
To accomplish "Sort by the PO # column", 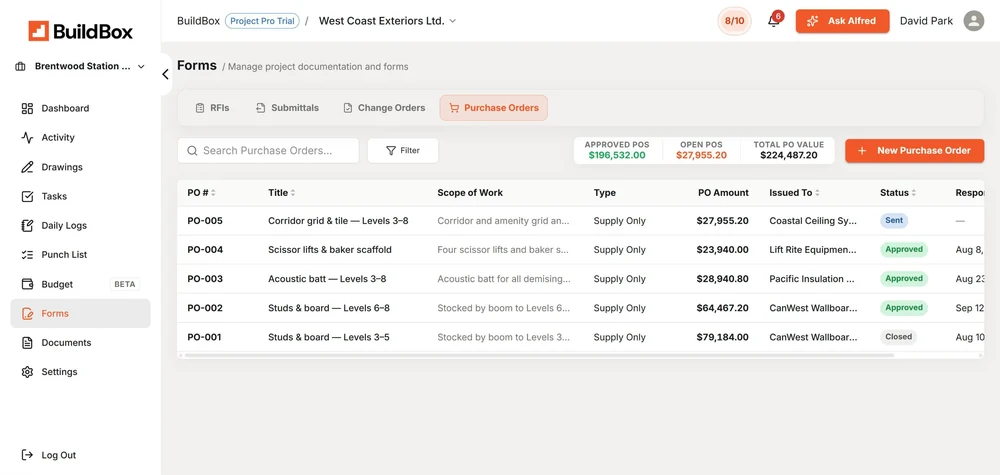I will coord(213,193).
